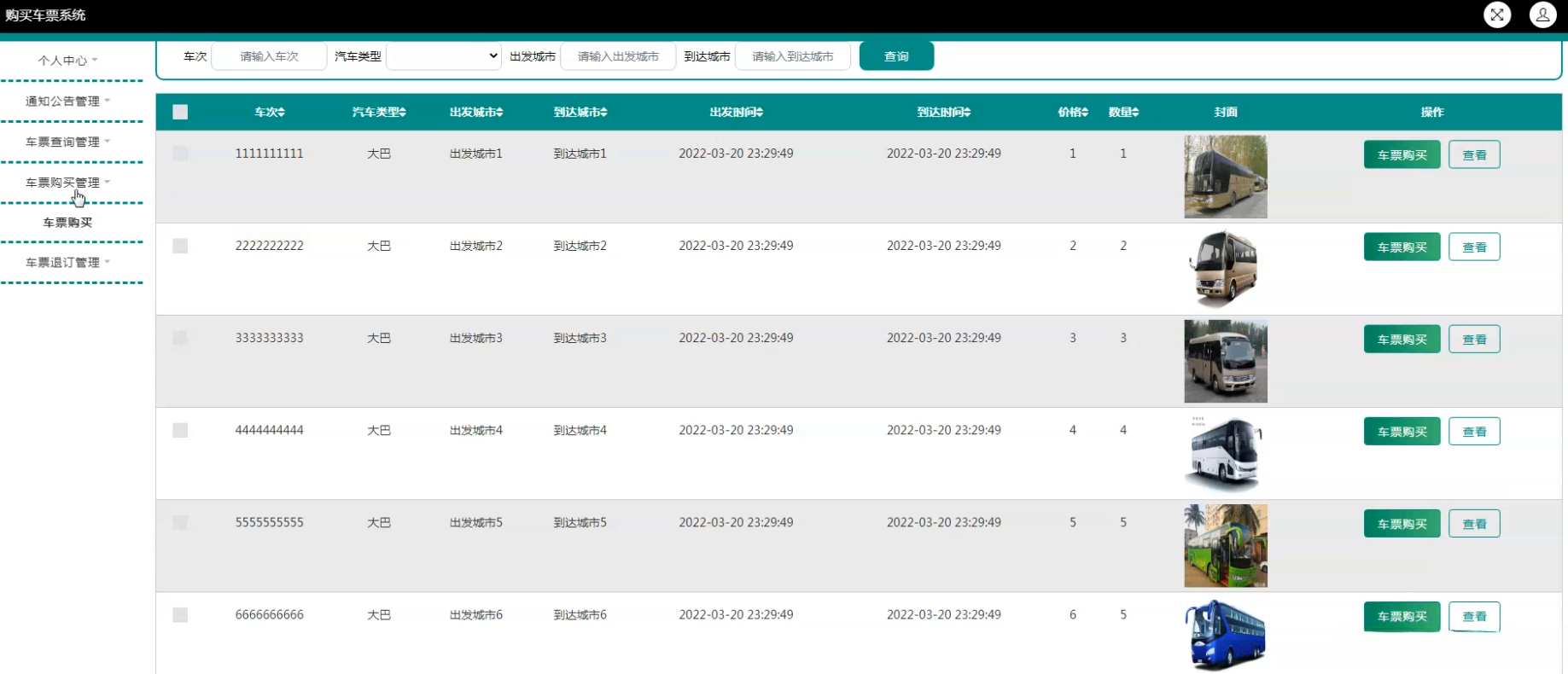Image resolution: width=1568 pixels, height=674 pixels.
Task: View details of train 2222222222
Action: click(x=1474, y=247)
